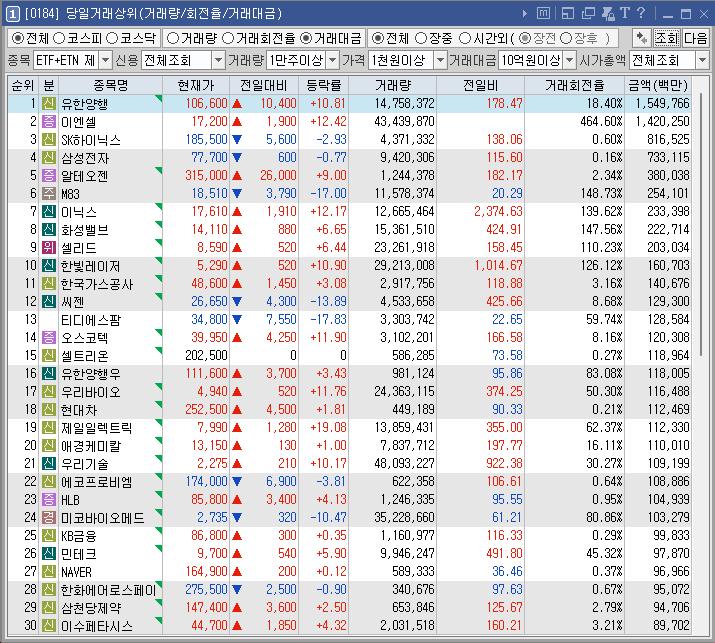715x643 pixels.
Task: Click the 증 badge icon on HLB row
Action: (49, 499)
